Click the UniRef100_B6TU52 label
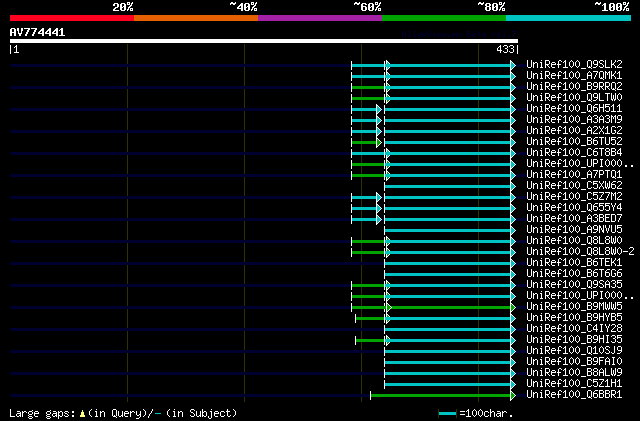The width and height of the screenshot is (640, 421). 574,142
